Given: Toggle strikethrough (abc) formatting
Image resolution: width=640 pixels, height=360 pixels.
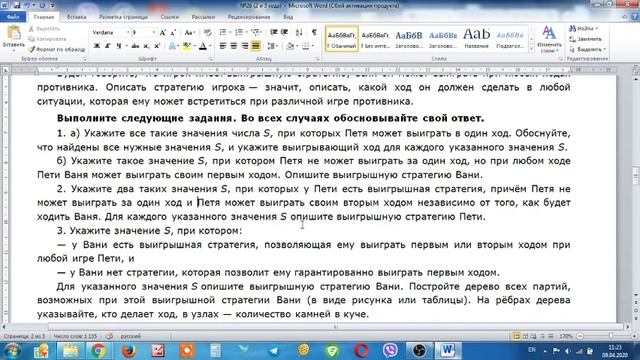Looking at the screenshot, I should [135, 46].
